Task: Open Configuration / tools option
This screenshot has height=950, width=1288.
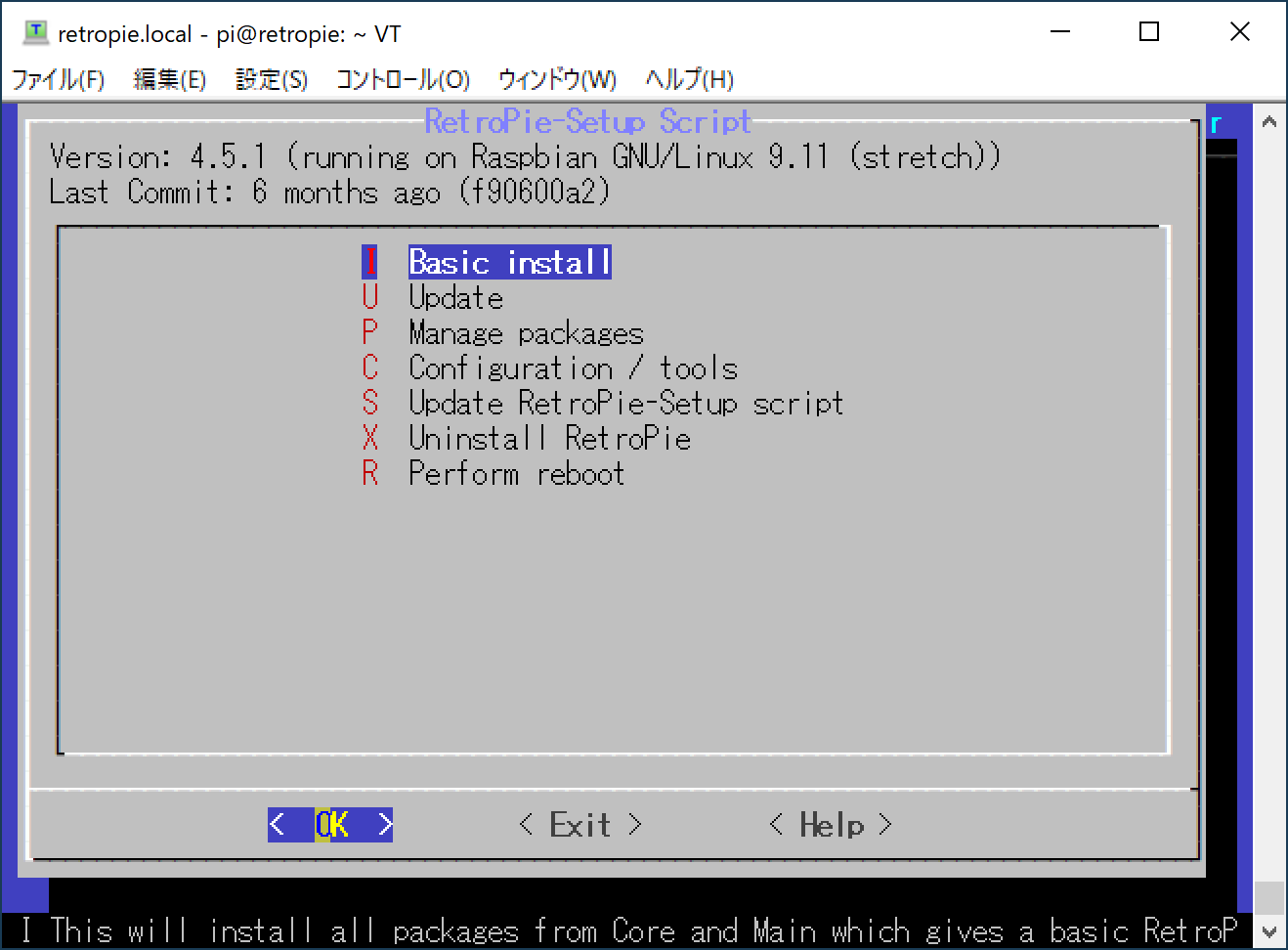Action: (572, 367)
